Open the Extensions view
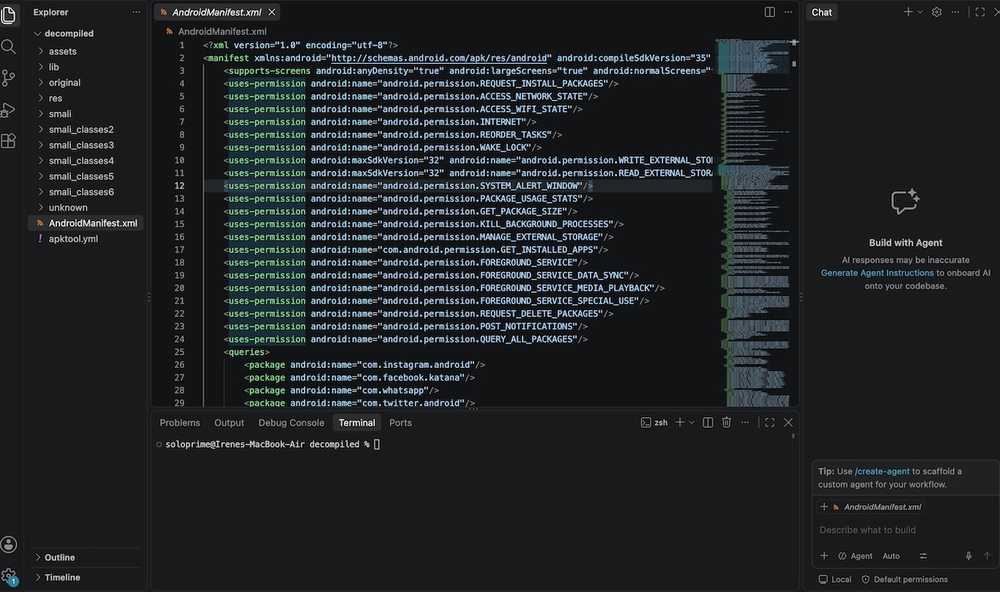Viewport: 1000px width, 592px height. 8,141
